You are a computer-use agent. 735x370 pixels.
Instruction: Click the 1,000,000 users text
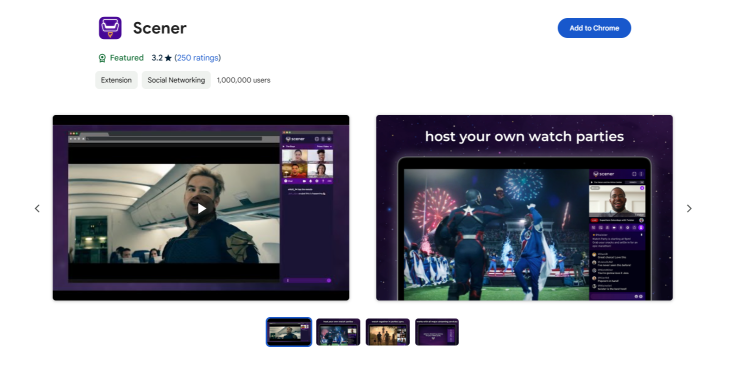pos(243,80)
